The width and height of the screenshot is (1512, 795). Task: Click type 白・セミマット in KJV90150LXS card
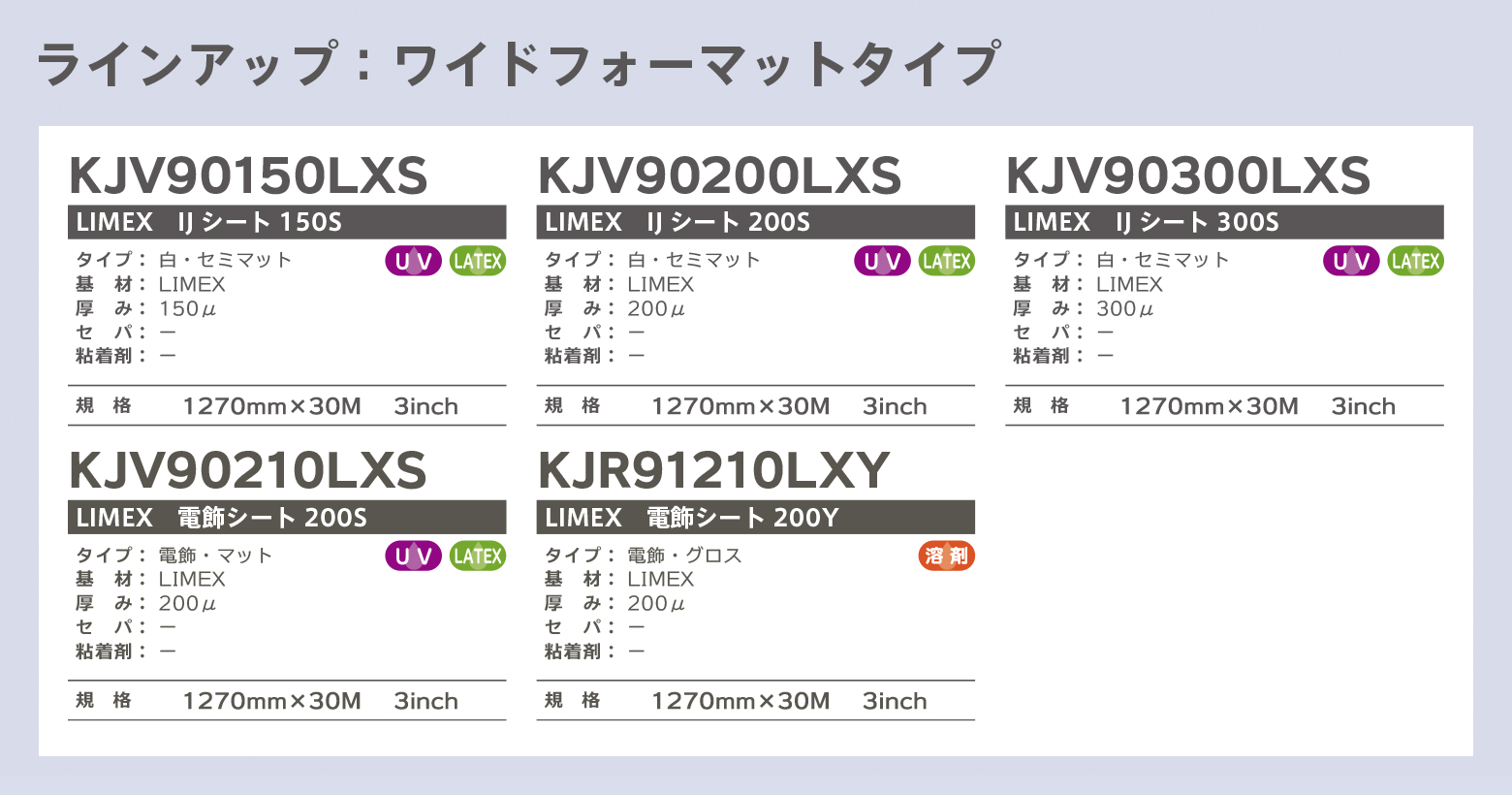tap(225, 260)
